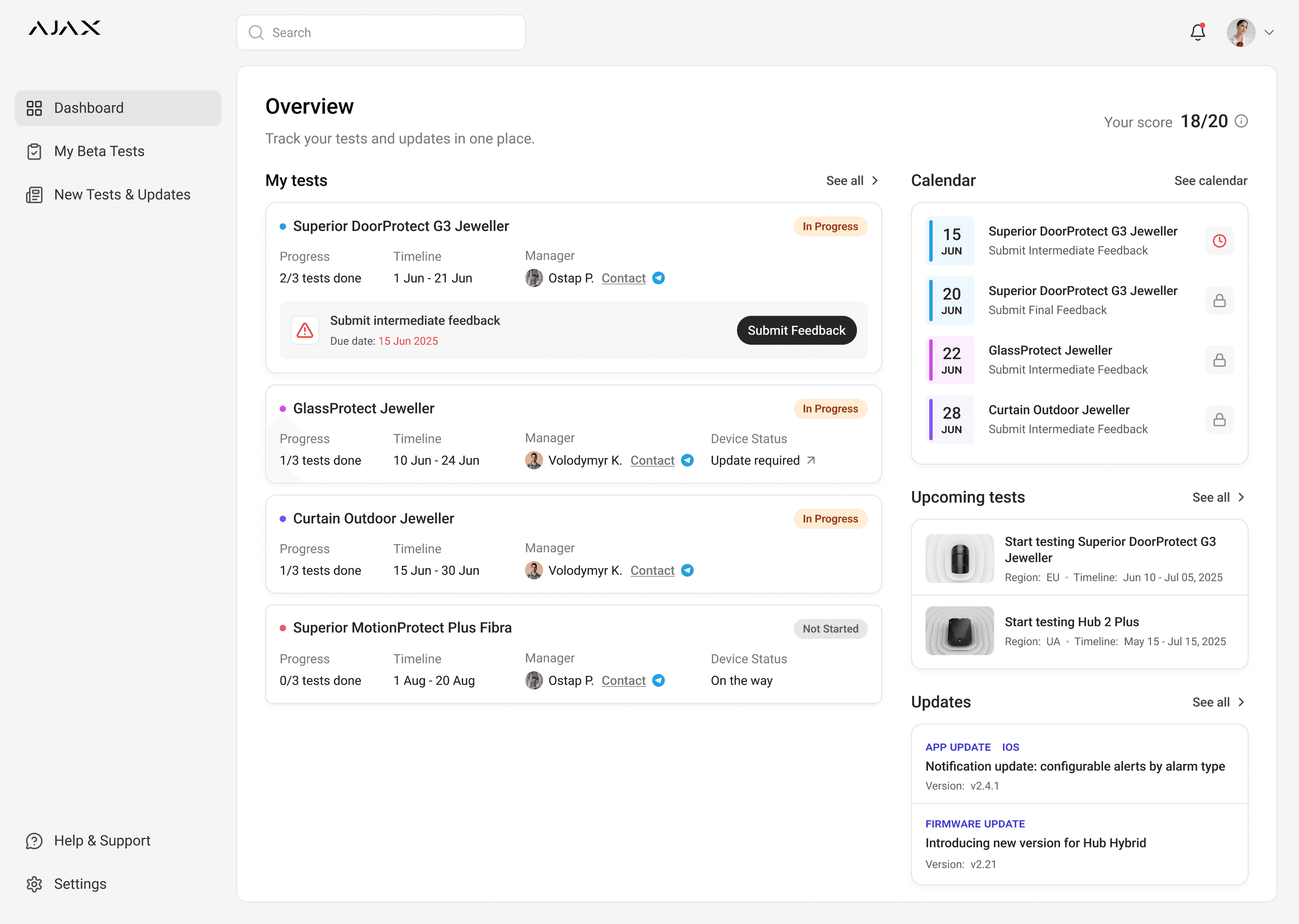1299x924 pixels.
Task: Click the IOS tag
Action: (1011, 748)
